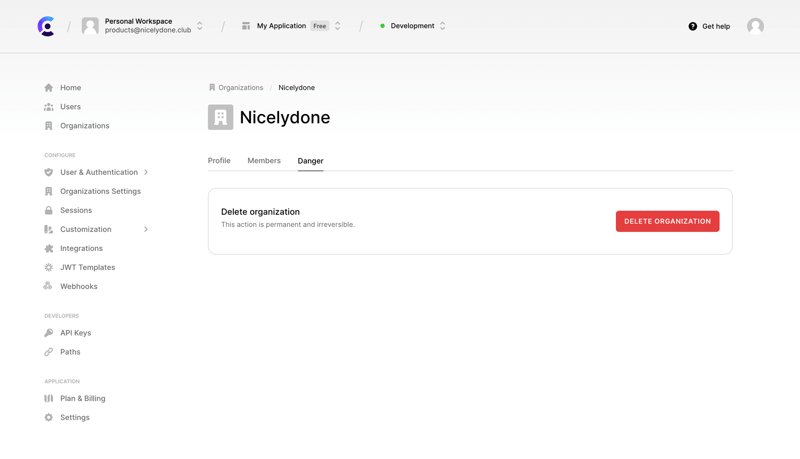
Task: Click the Clerk logo icon
Action: click(x=46, y=26)
